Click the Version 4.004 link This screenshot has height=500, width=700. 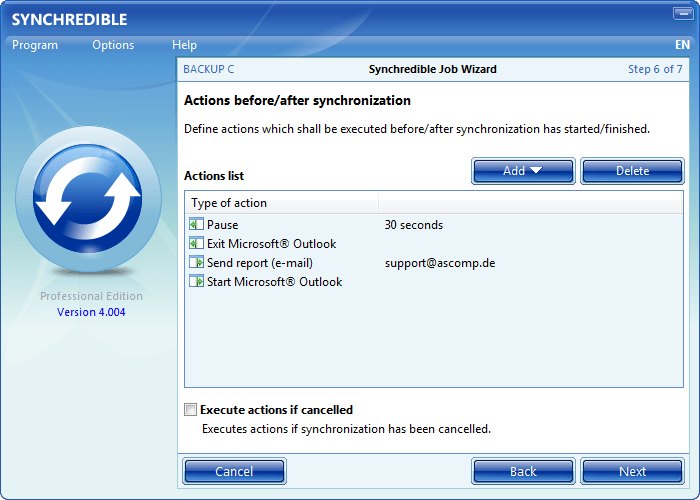pyautogui.click(x=91, y=312)
